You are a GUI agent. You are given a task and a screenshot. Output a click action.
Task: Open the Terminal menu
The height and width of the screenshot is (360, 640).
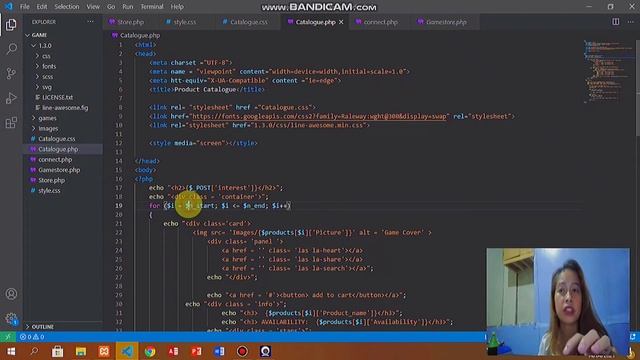[x=152, y=7]
